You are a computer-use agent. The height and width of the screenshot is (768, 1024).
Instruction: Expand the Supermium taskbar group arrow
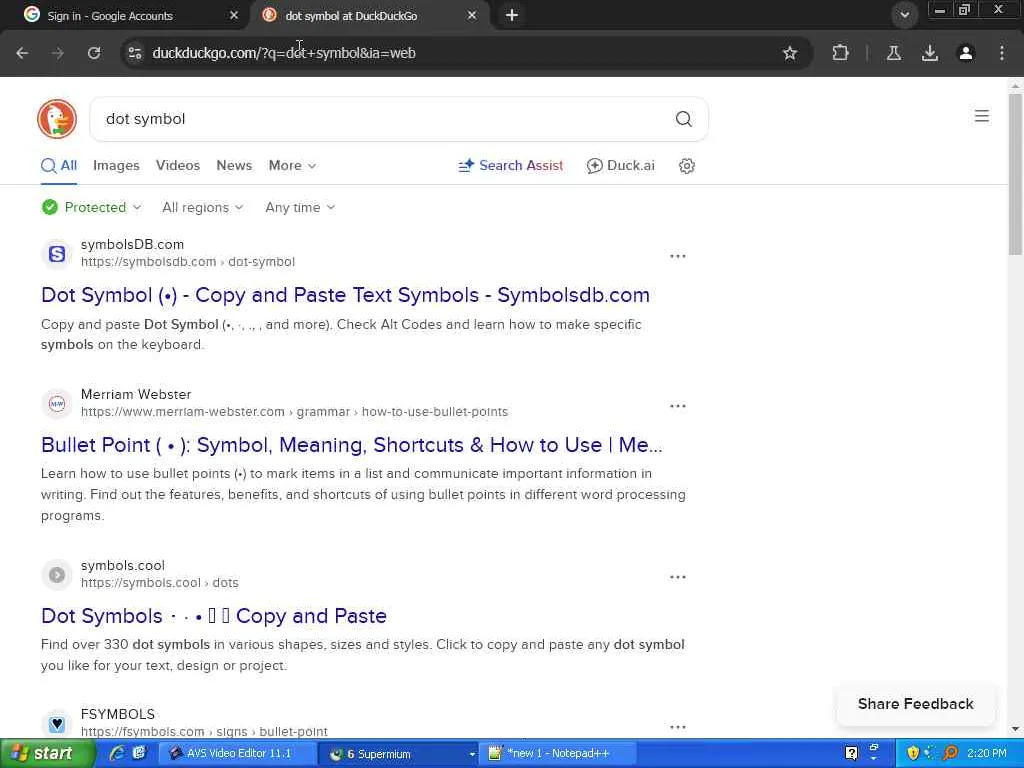click(472, 754)
